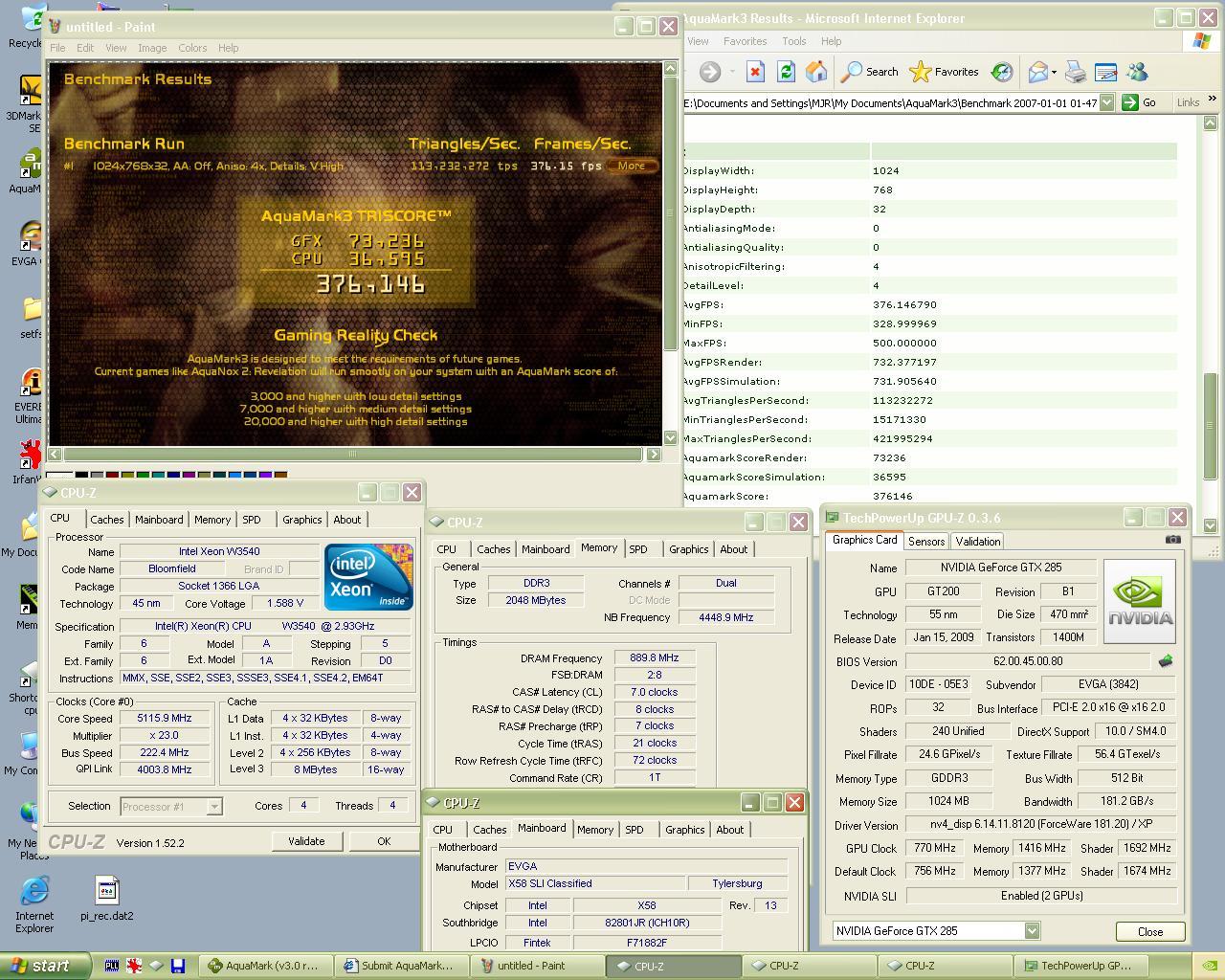
Task: Expand the IE Links toolbar chevron
Action: 1212,99
